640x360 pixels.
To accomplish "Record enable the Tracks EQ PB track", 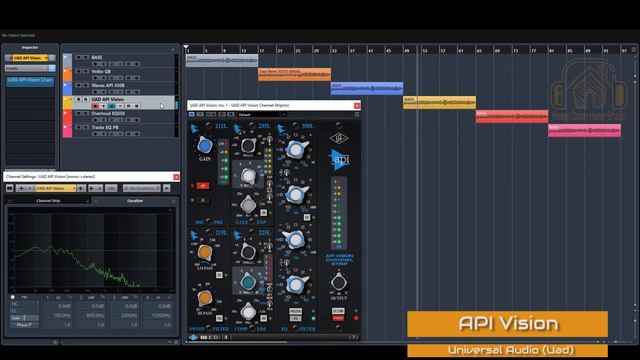I will 96,134.
